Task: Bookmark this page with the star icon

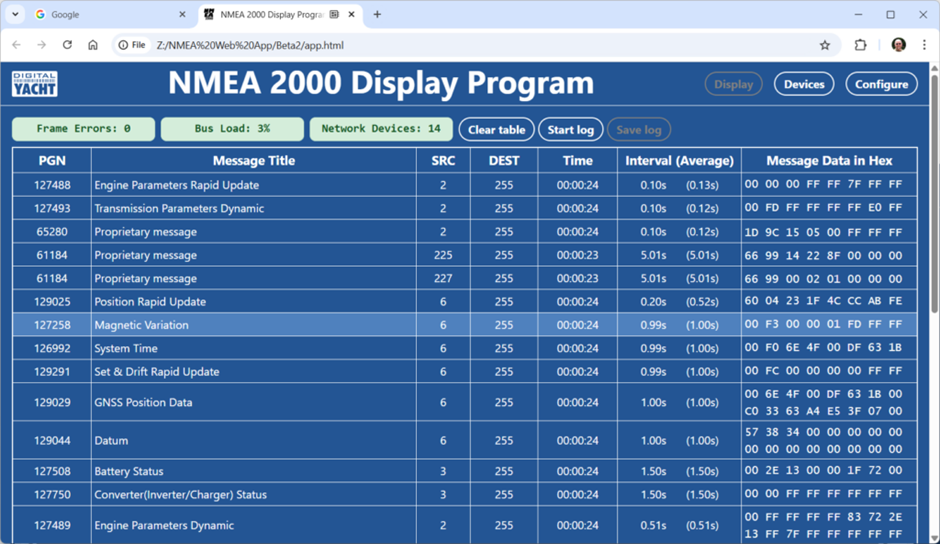Action: pyautogui.click(x=824, y=45)
